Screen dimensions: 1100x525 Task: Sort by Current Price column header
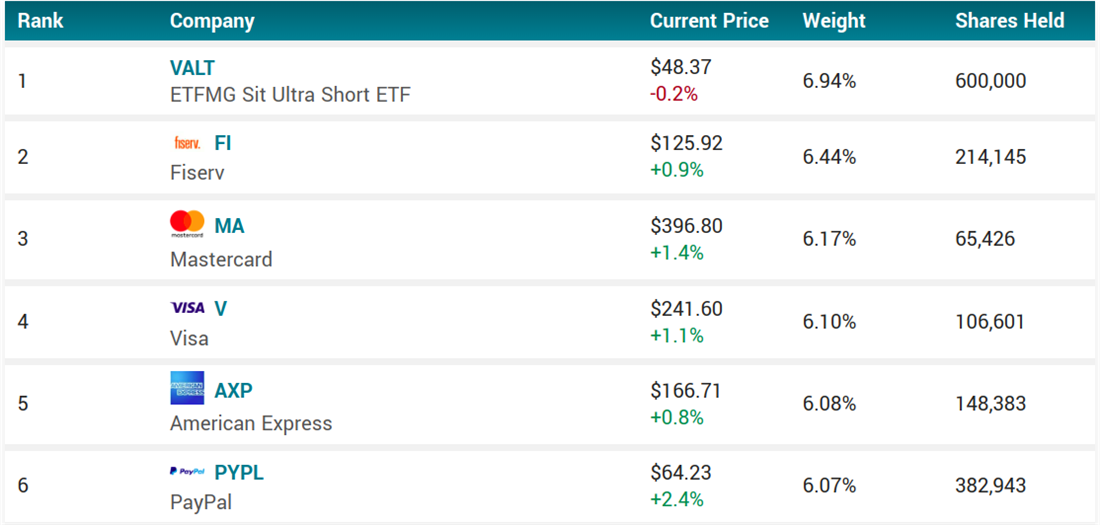tap(709, 20)
